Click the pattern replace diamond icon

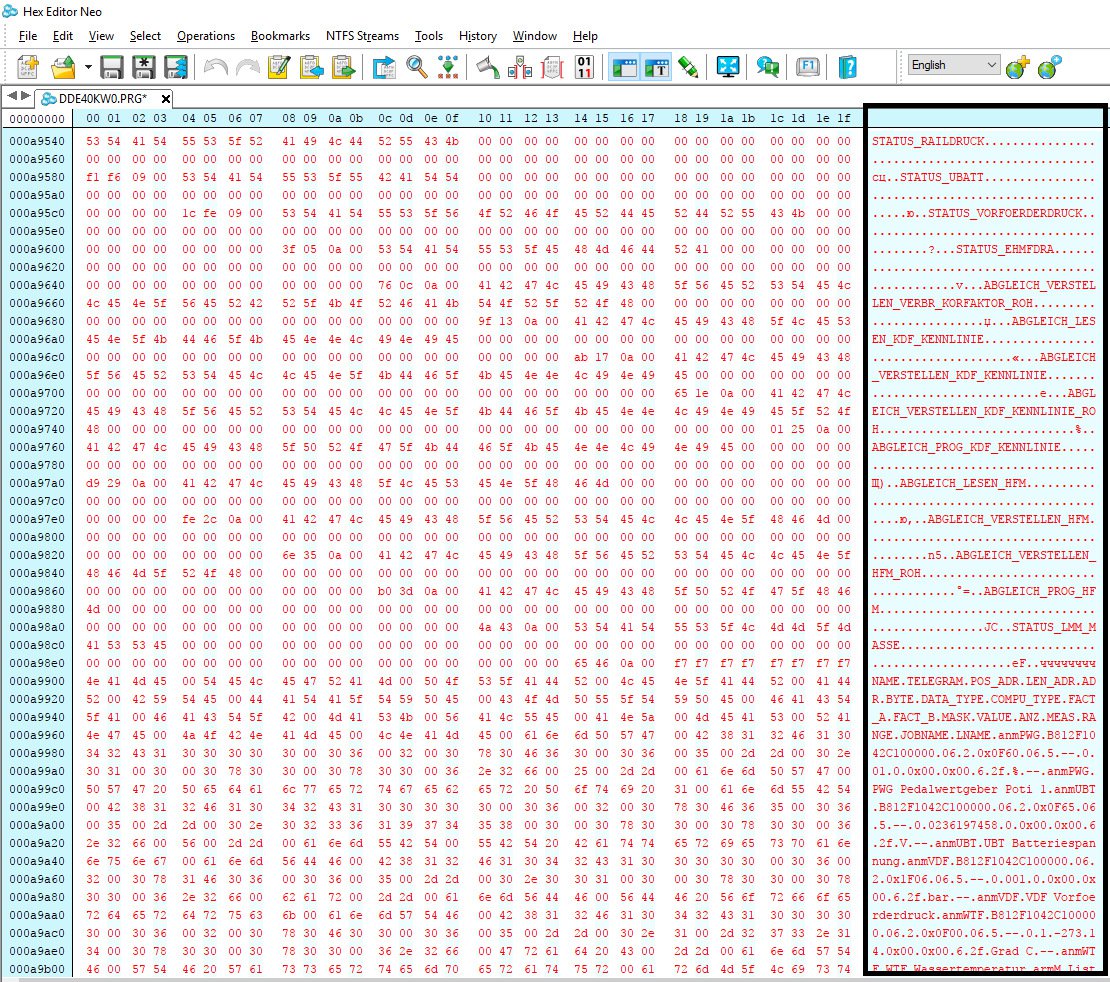click(x=448, y=67)
